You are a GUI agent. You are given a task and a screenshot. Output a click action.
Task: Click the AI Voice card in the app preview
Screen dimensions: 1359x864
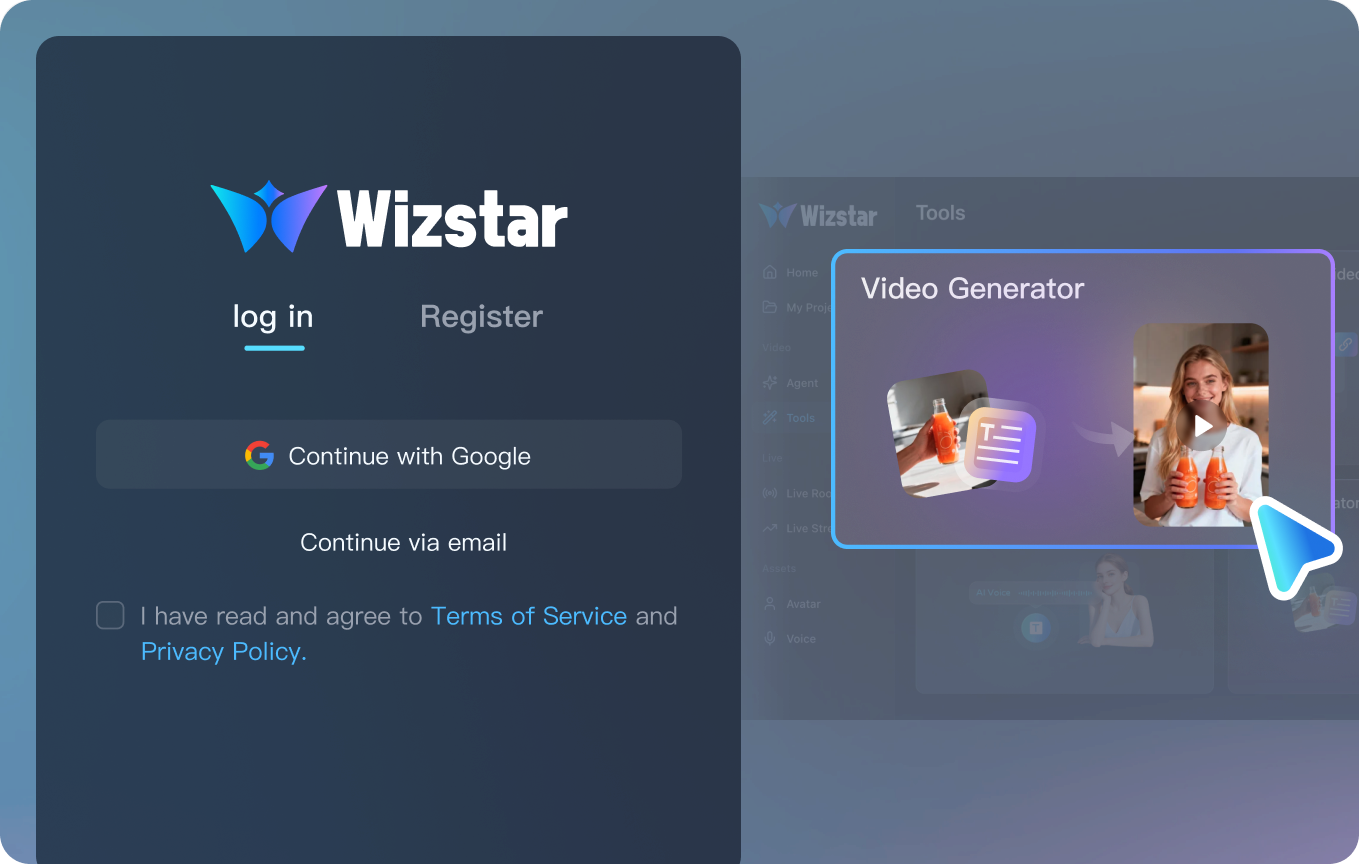[1064, 623]
